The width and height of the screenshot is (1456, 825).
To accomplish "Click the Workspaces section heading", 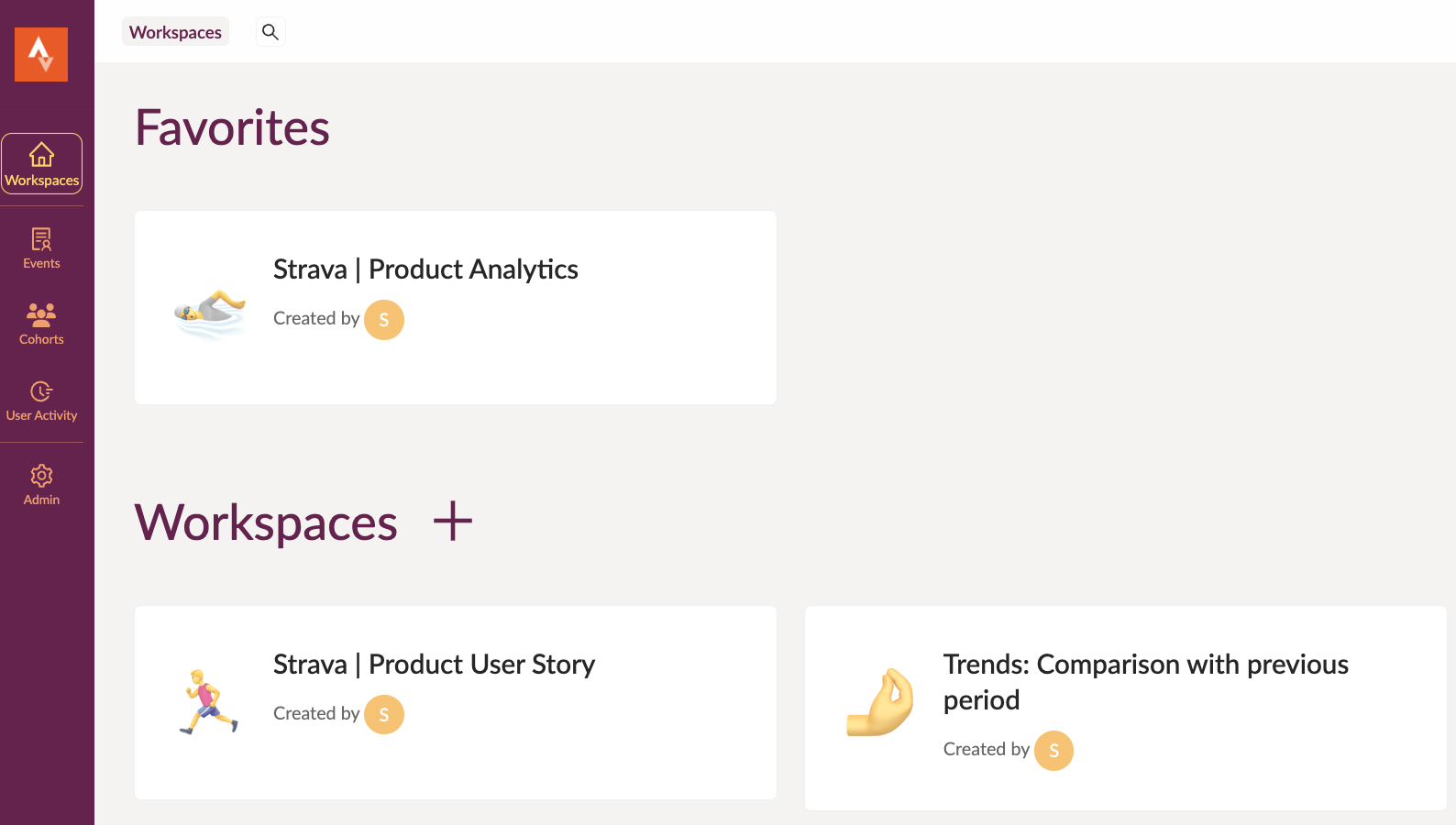I will pos(266,522).
